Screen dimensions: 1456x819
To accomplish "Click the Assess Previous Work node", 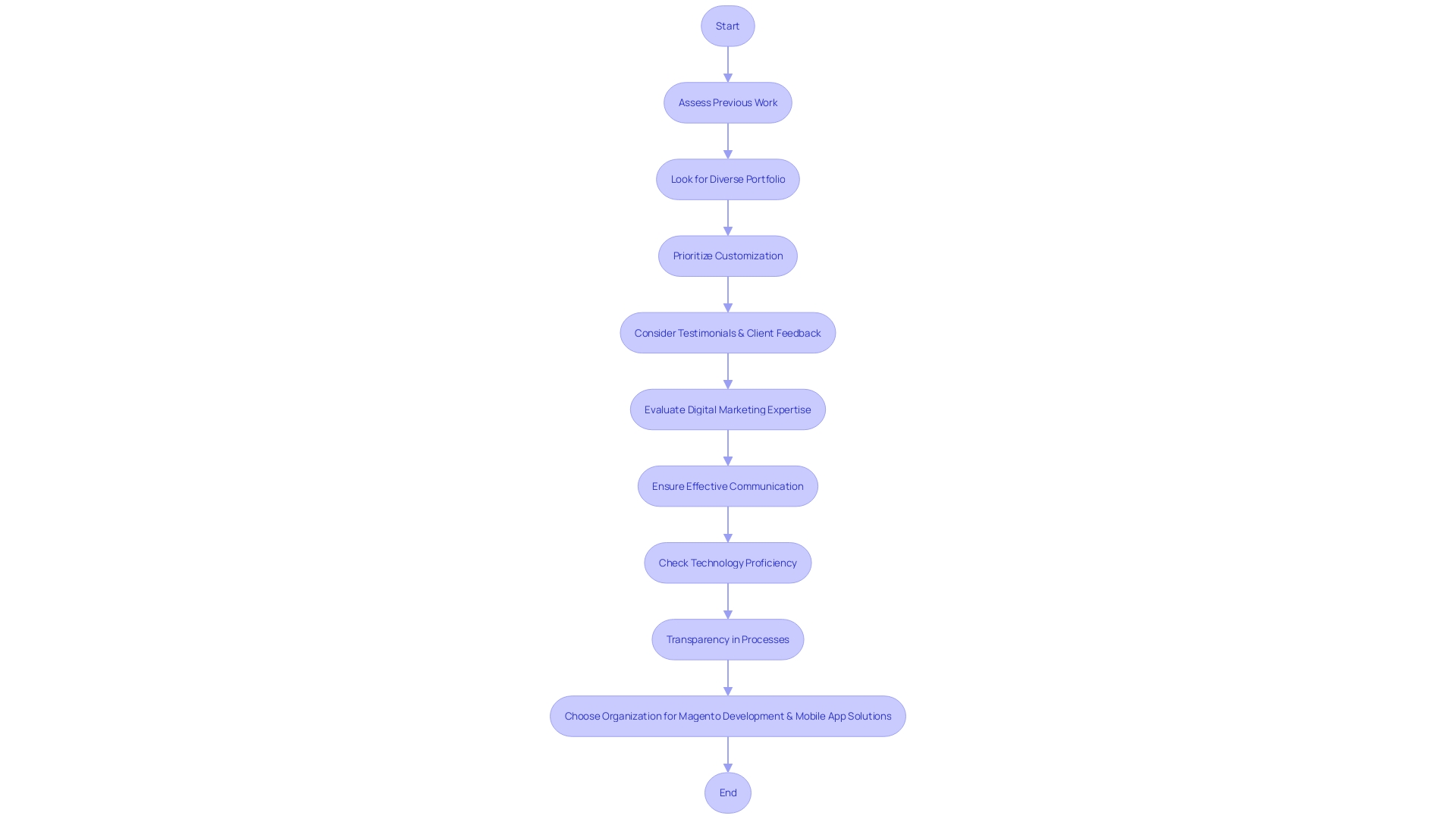I will [728, 102].
